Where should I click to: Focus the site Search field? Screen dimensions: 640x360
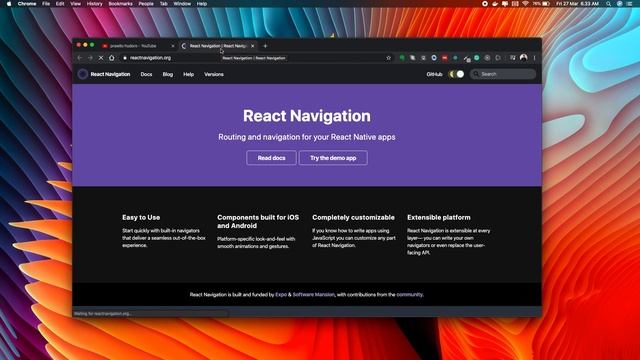tap(503, 74)
